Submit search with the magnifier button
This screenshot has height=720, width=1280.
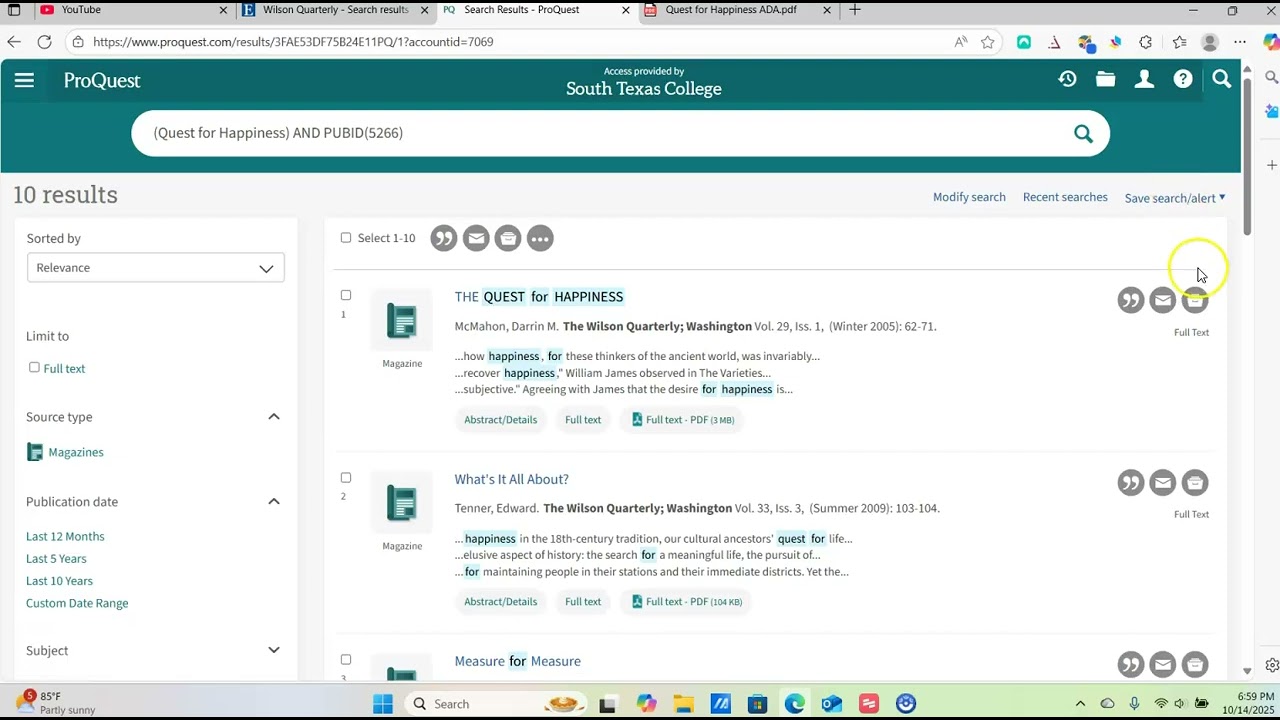(1083, 133)
